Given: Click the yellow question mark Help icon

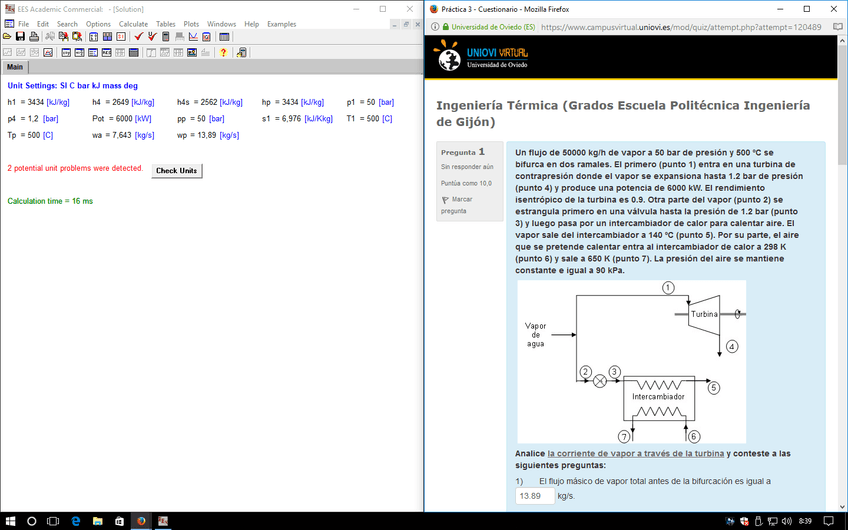Looking at the screenshot, I should (223, 52).
